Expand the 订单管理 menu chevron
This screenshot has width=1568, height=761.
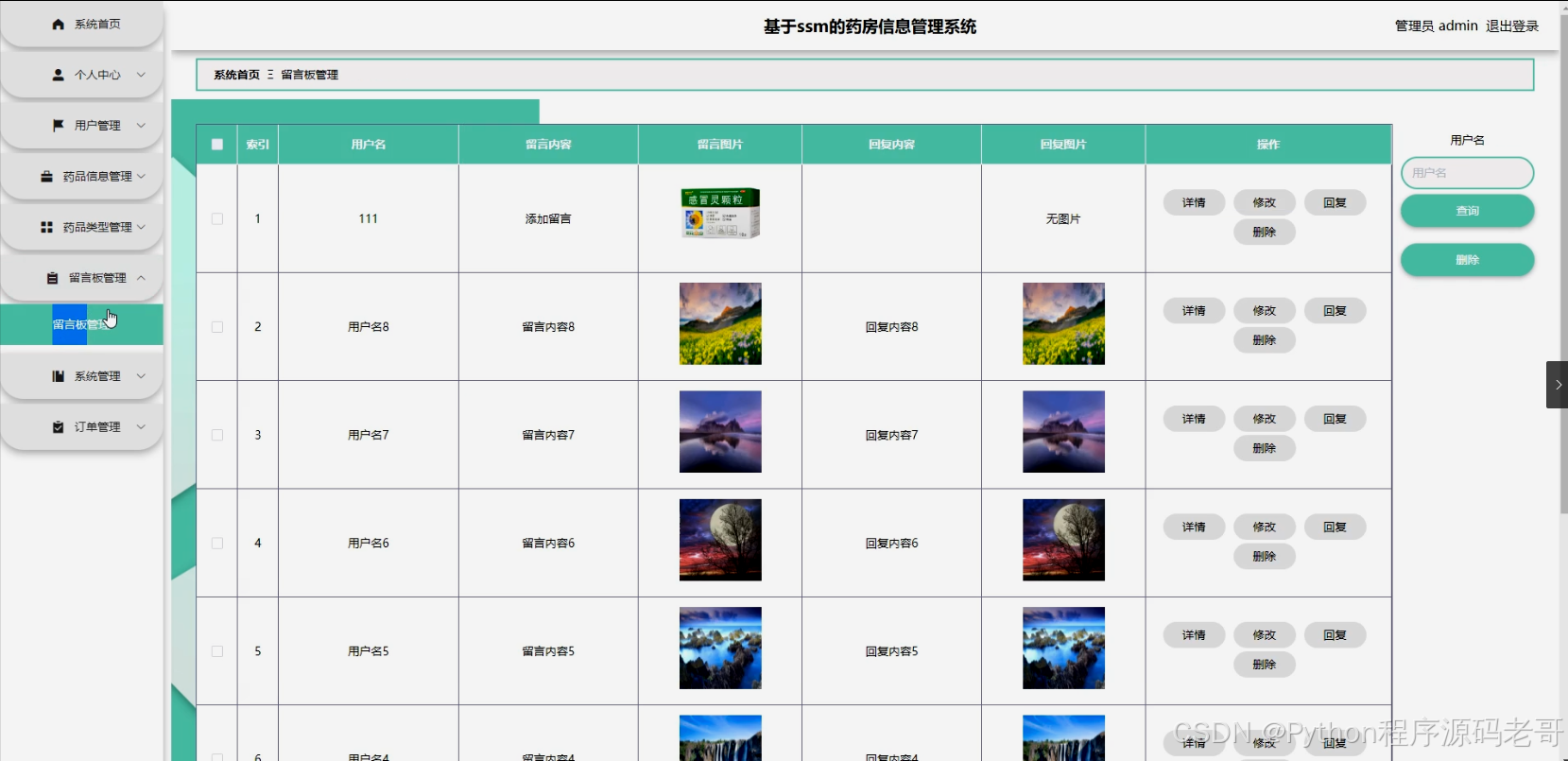click(x=141, y=427)
